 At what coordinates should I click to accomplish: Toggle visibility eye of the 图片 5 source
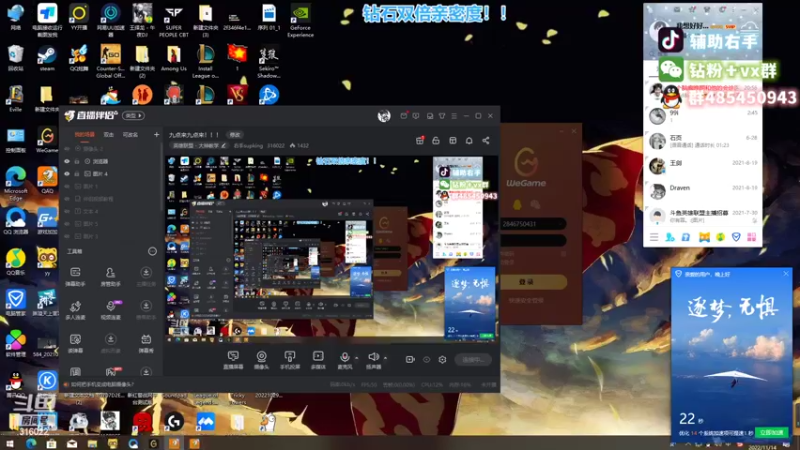(x=67, y=224)
